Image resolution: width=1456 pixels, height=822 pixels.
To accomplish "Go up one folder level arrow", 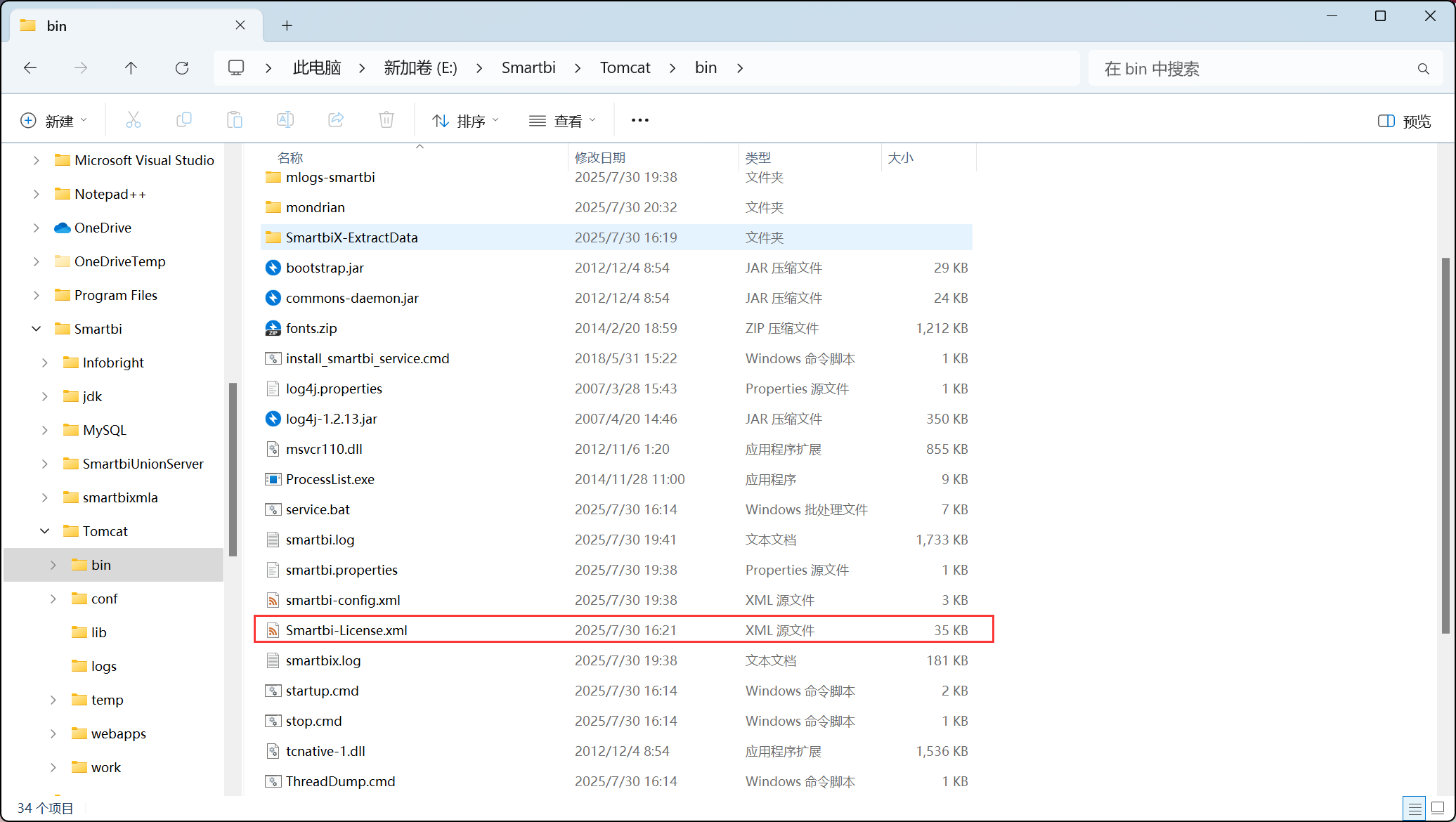I will point(131,68).
